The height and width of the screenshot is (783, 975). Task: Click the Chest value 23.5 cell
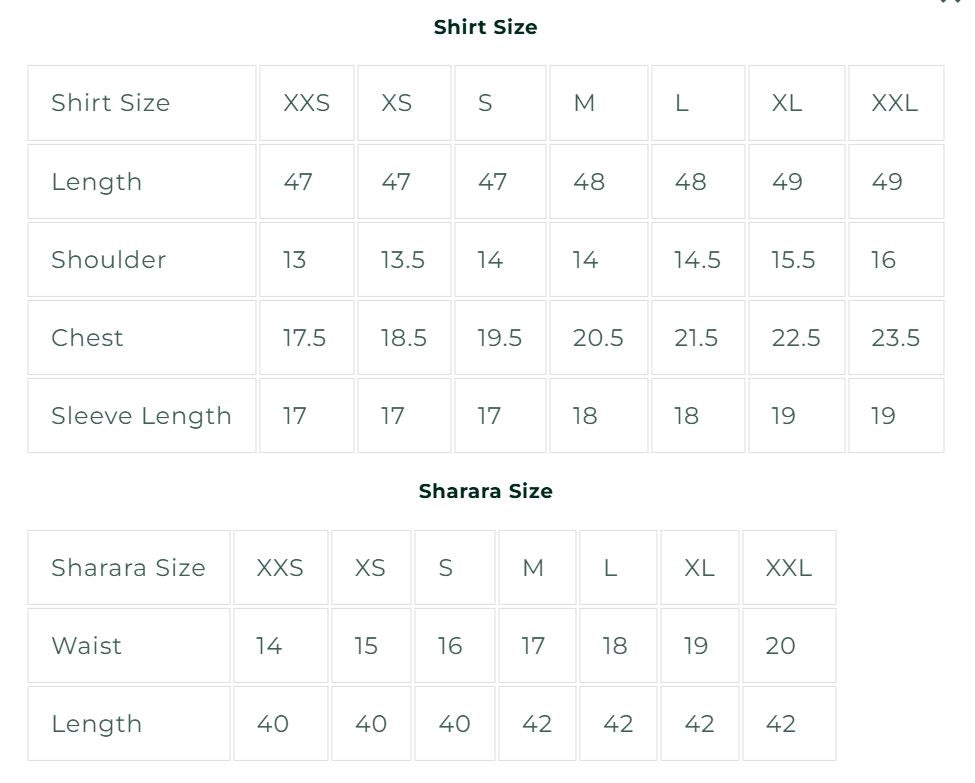click(896, 338)
